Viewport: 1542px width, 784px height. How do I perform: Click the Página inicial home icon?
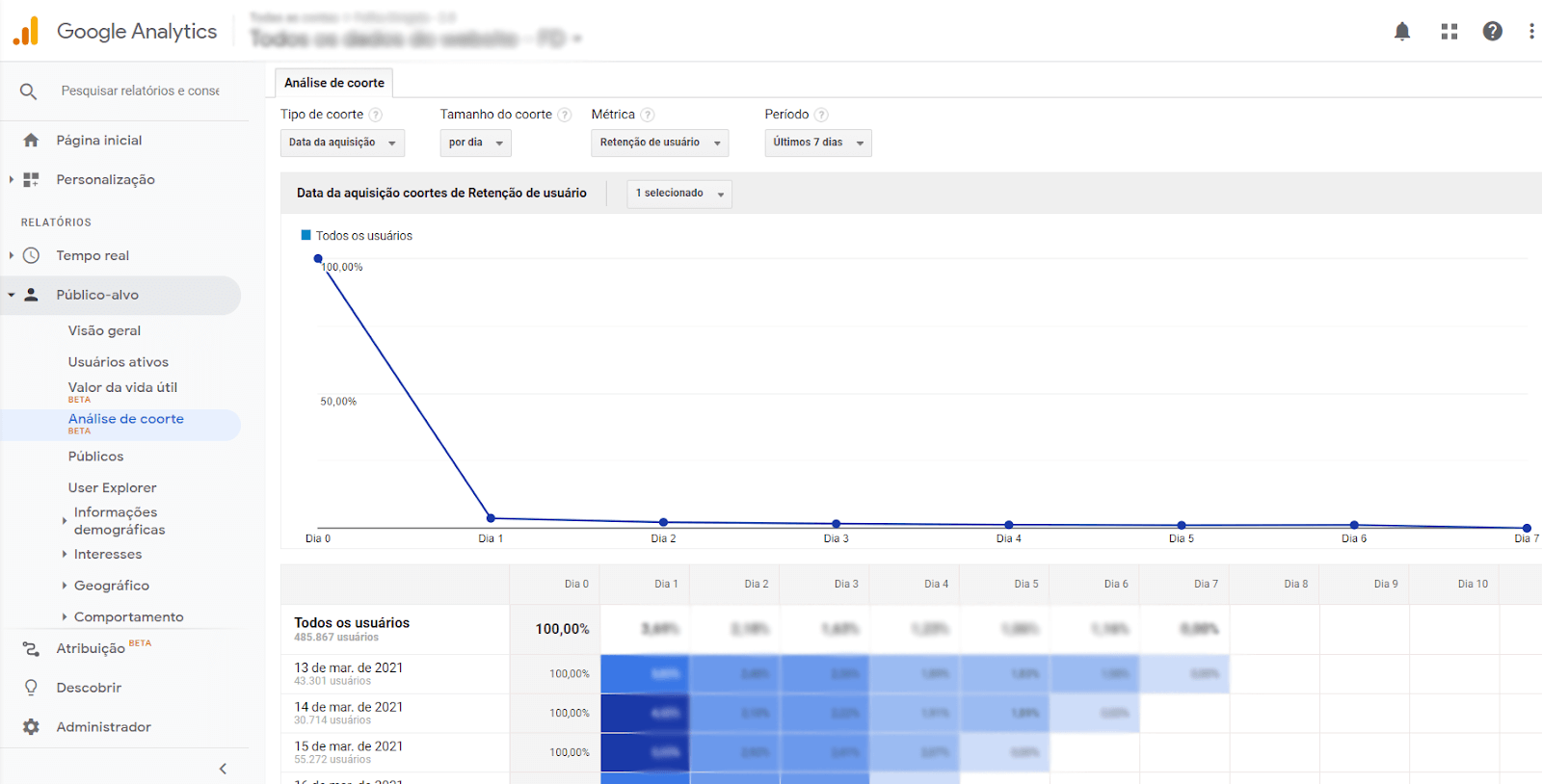point(31,141)
